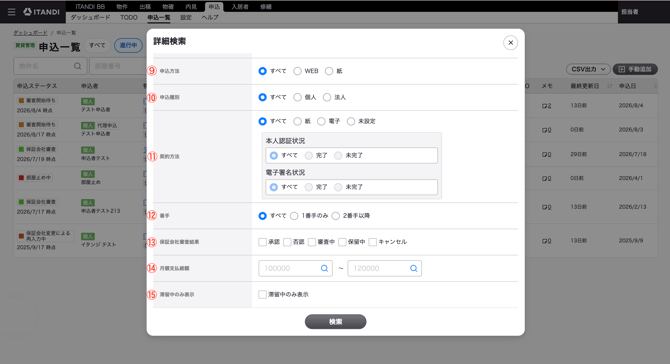Screen dimensions: 670x364
Task: Follow the ダッシュボード breadcrumb link
Action: click(30, 33)
